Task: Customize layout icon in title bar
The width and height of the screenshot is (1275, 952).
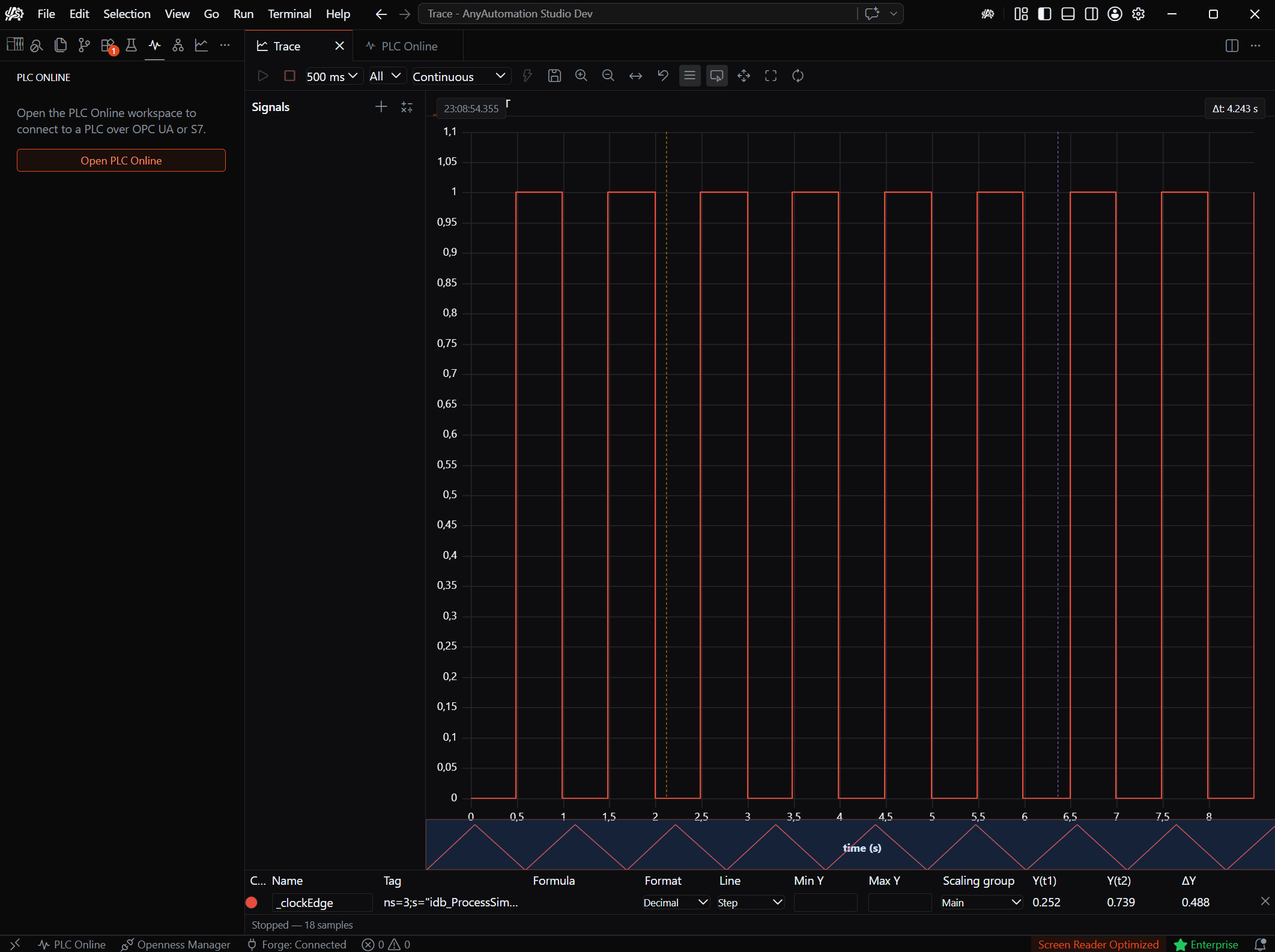Action: click(1021, 14)
